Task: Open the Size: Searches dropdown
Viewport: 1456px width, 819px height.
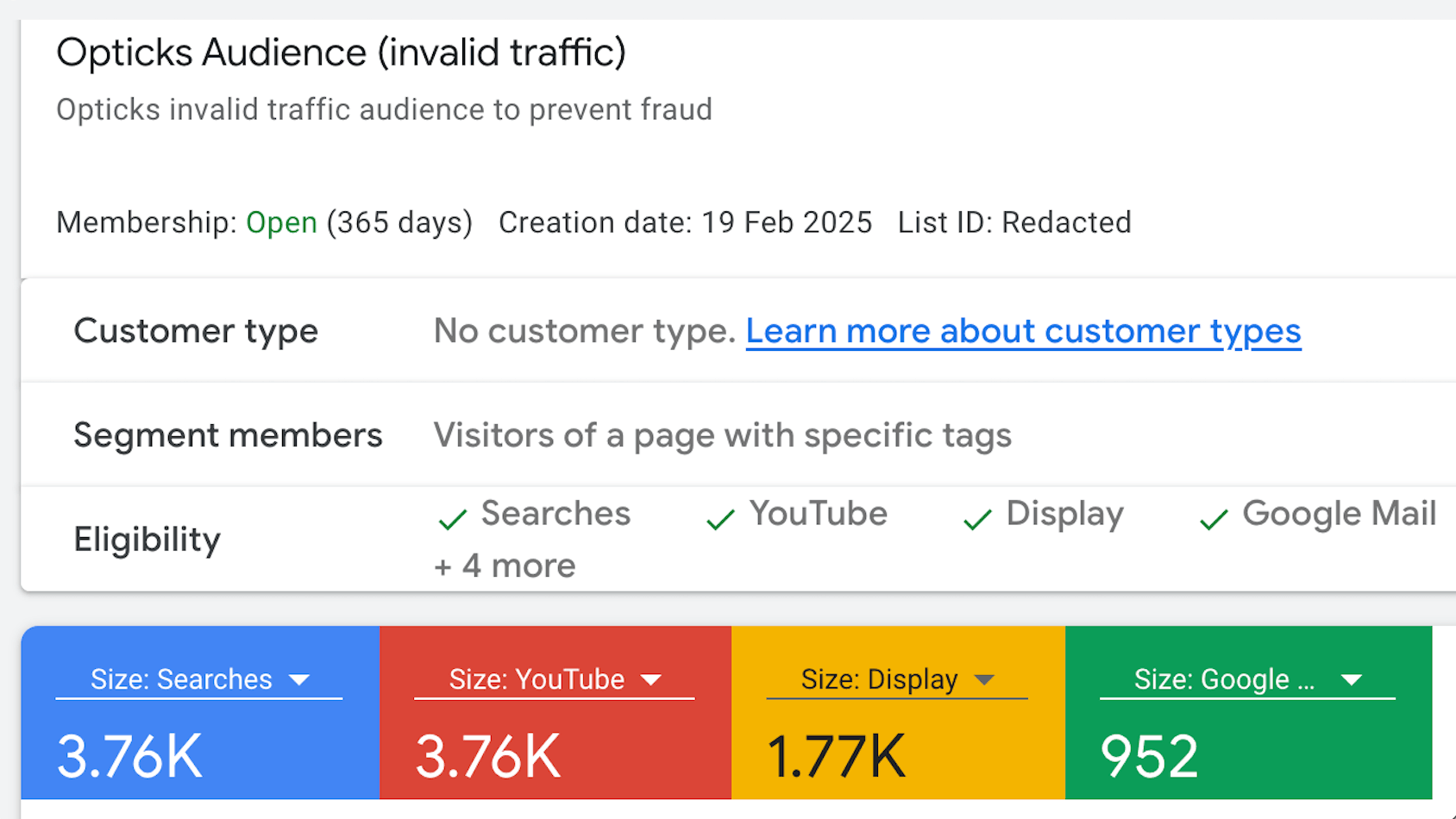Action: [198, 679]
